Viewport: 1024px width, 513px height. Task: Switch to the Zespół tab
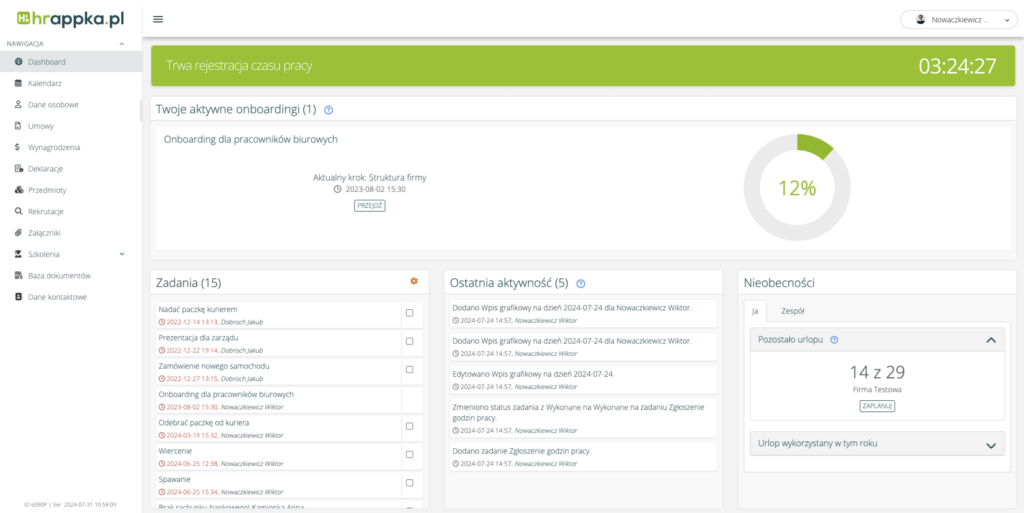coord(793,311)
